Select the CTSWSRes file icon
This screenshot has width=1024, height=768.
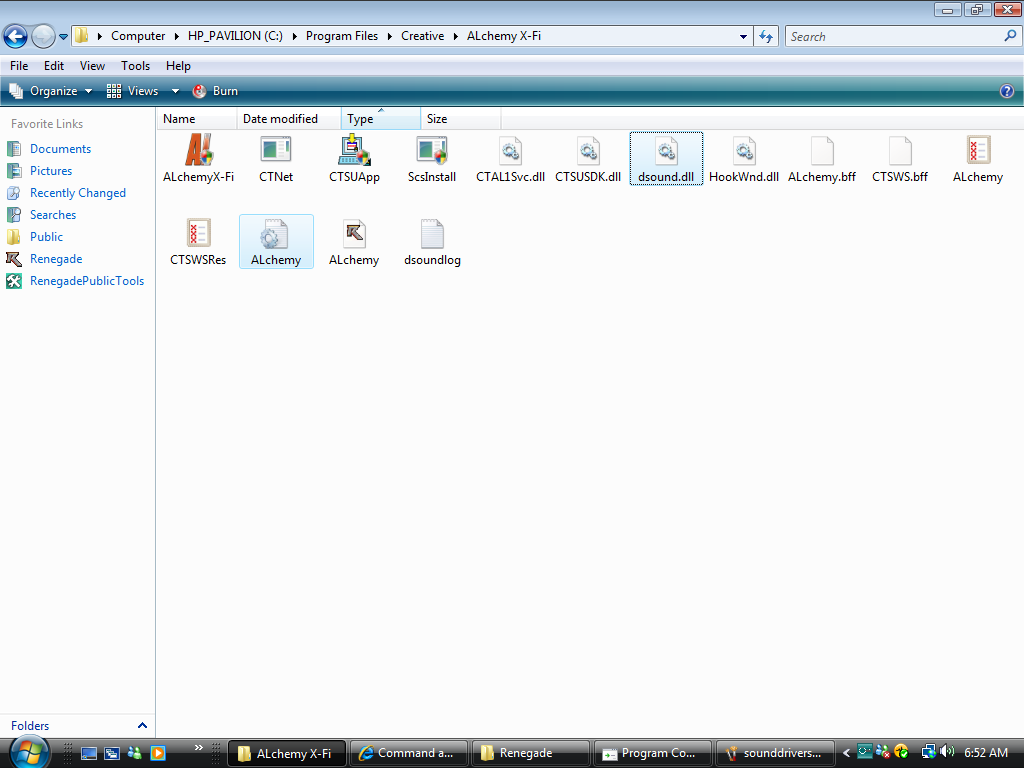point(198,234)
